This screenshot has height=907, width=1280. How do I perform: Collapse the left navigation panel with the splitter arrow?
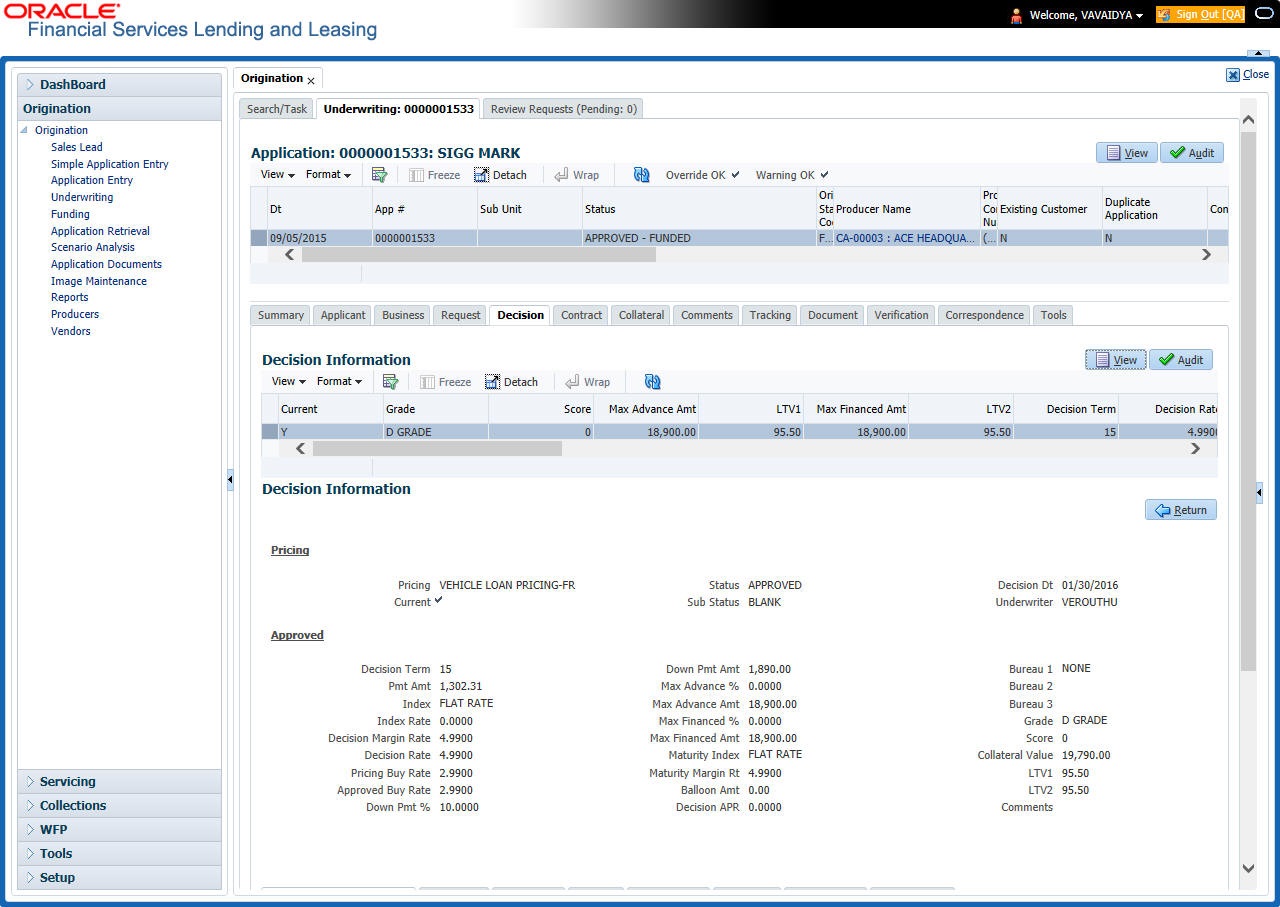tap(229, 480)
